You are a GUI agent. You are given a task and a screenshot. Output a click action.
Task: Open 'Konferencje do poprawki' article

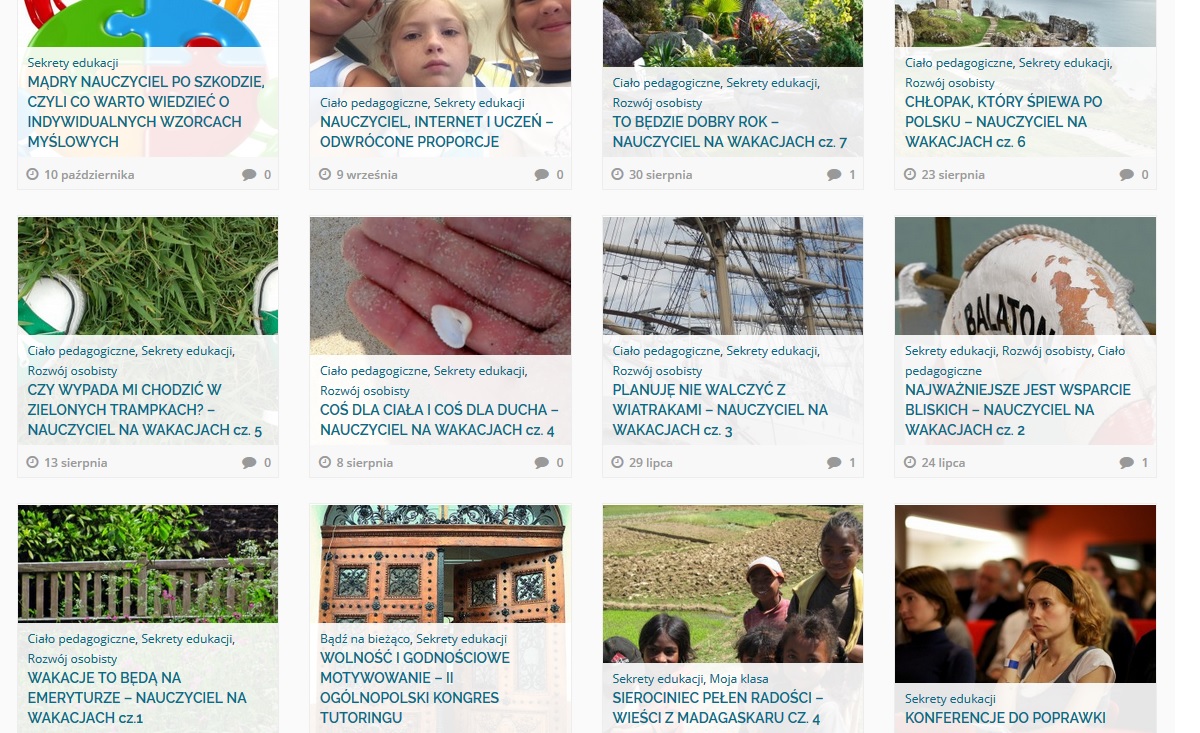[1005, 718]
